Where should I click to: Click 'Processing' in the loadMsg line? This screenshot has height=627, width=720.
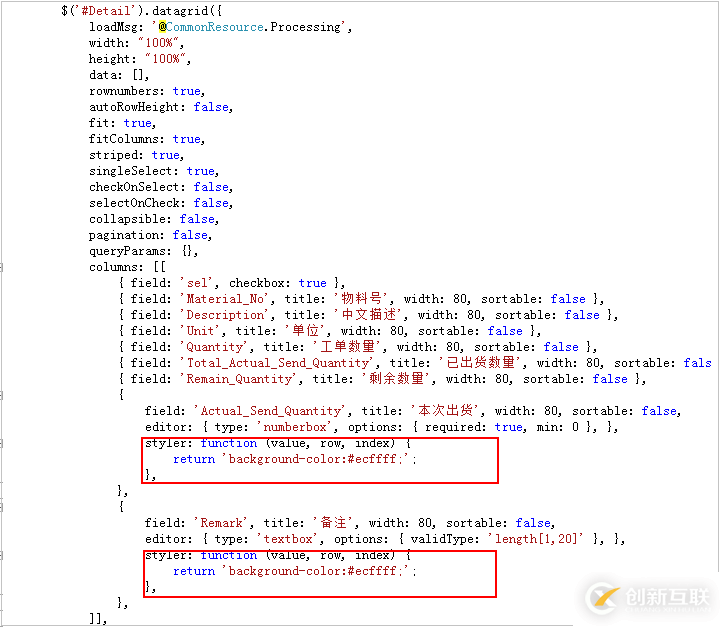coord(305,27)
